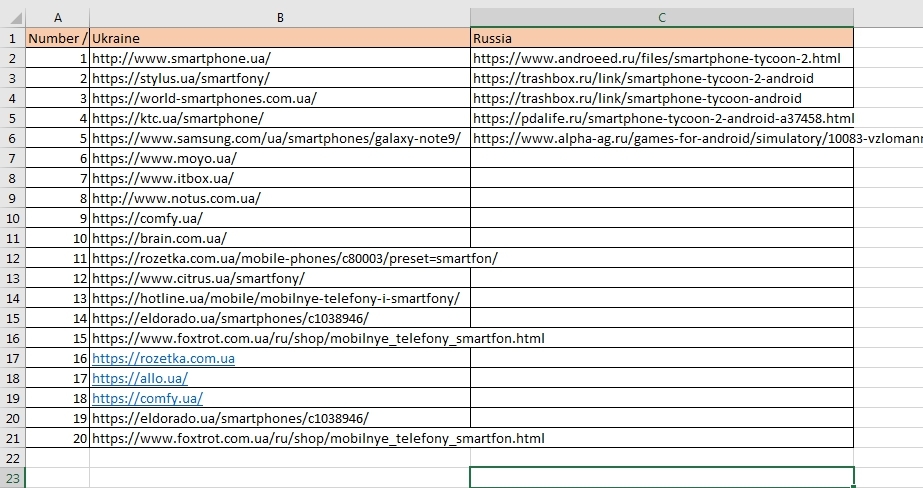Select cell with https://world-smartphones.com.ua/

280,98
